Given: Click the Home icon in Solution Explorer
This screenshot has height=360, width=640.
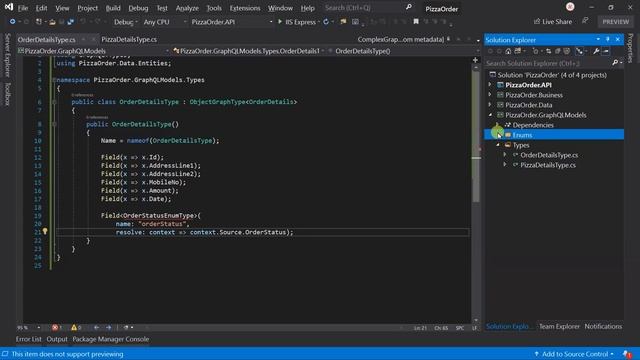Looking at the screenshot, I should (x=508, y=51).
